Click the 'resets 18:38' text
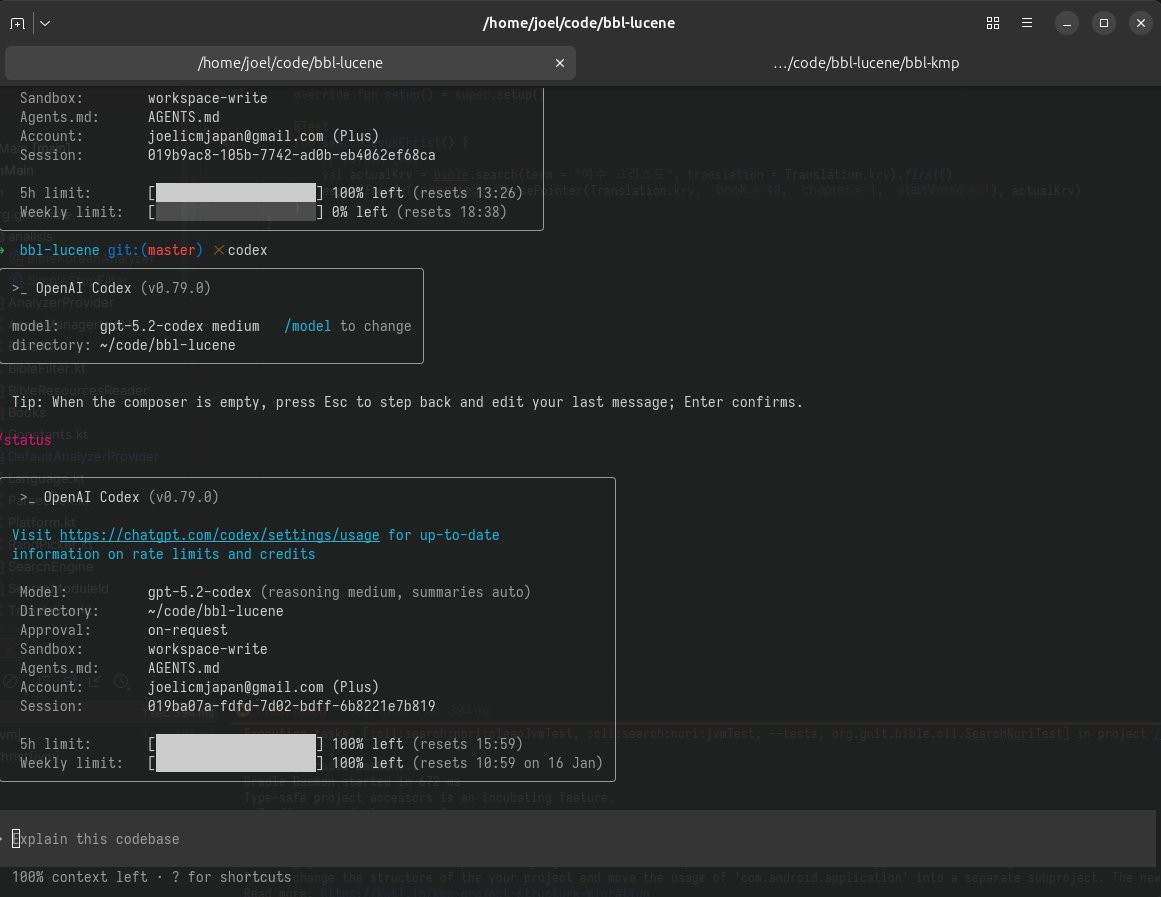 451,212
